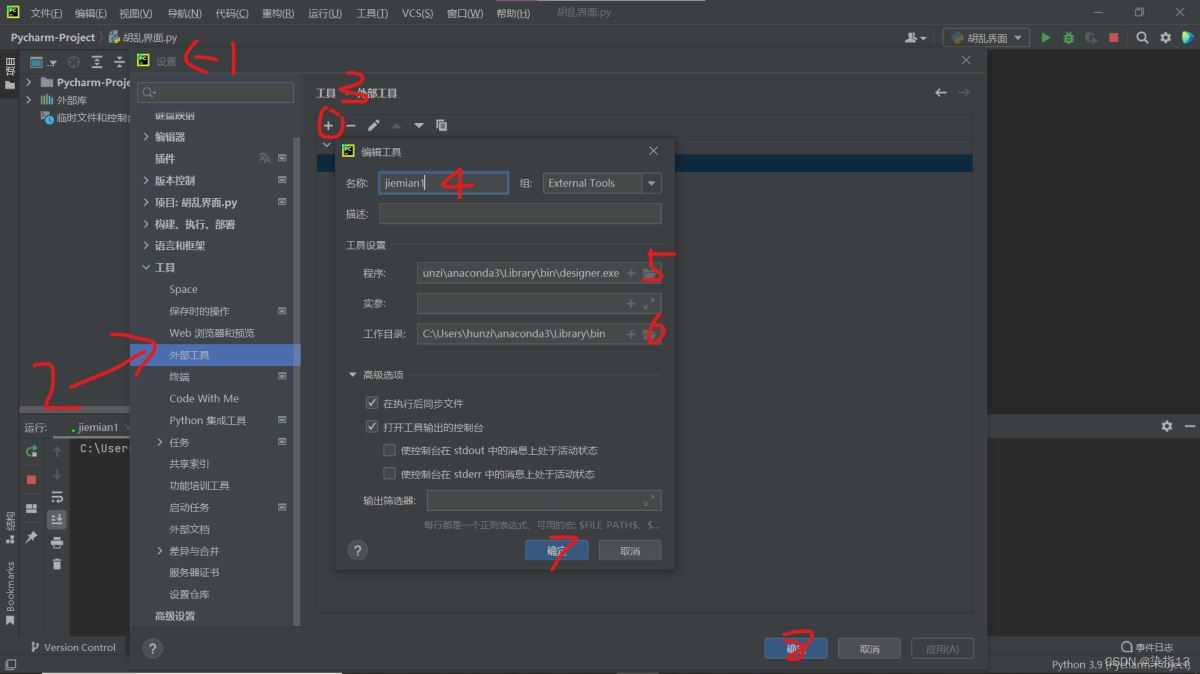The width and height of the screenshot is (1200, 674).
Task: Cancel the Edit Tool dialog
Action: pyautogui.click(x=630, y=550)
